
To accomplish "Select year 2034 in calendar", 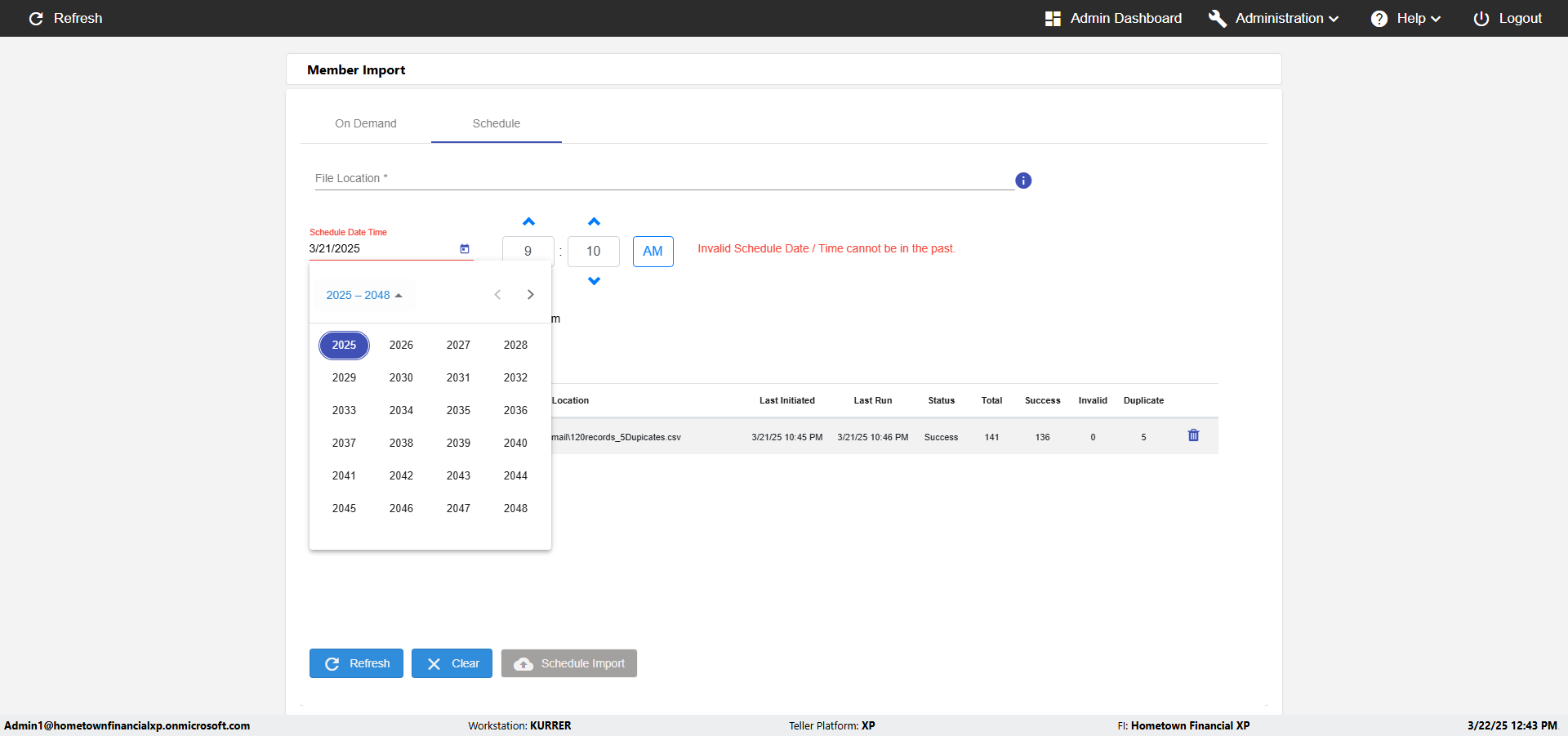I will pyautogui.click(x=401, y=410).
